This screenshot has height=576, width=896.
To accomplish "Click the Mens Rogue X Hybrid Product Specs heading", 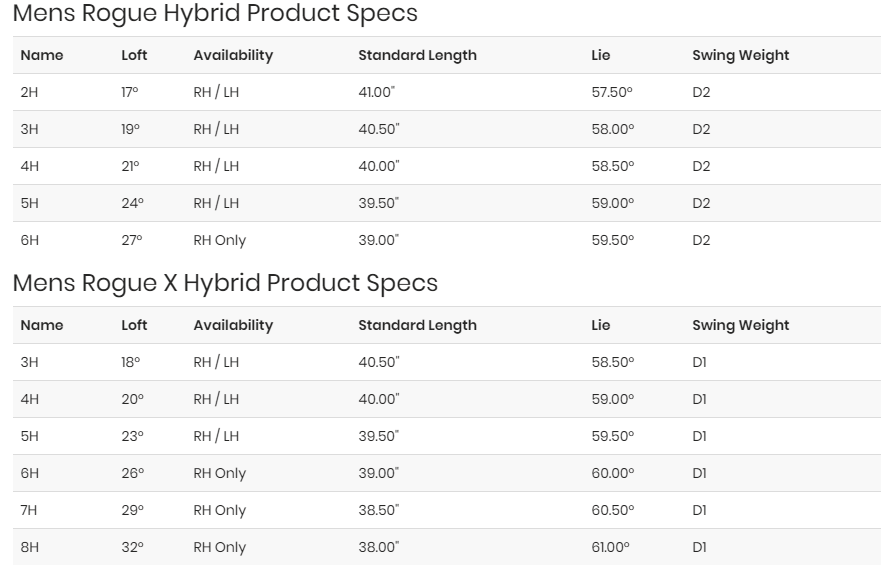I will click(225, 283).
